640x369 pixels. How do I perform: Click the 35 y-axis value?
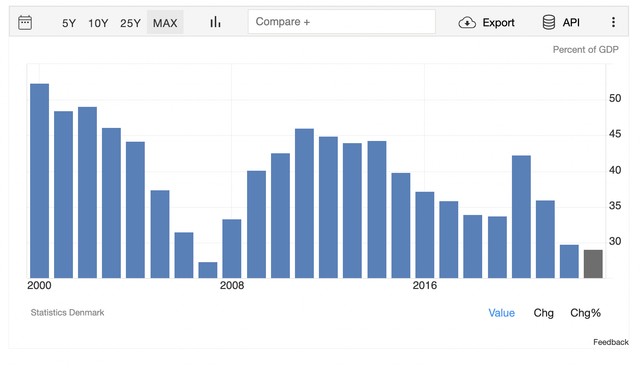pos(615,206)
